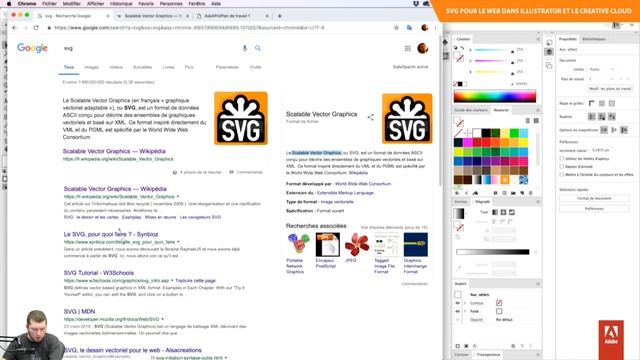This screenshot has width=640, height=360.
Task: Click the Format de document button
Action: click(594, 198)
